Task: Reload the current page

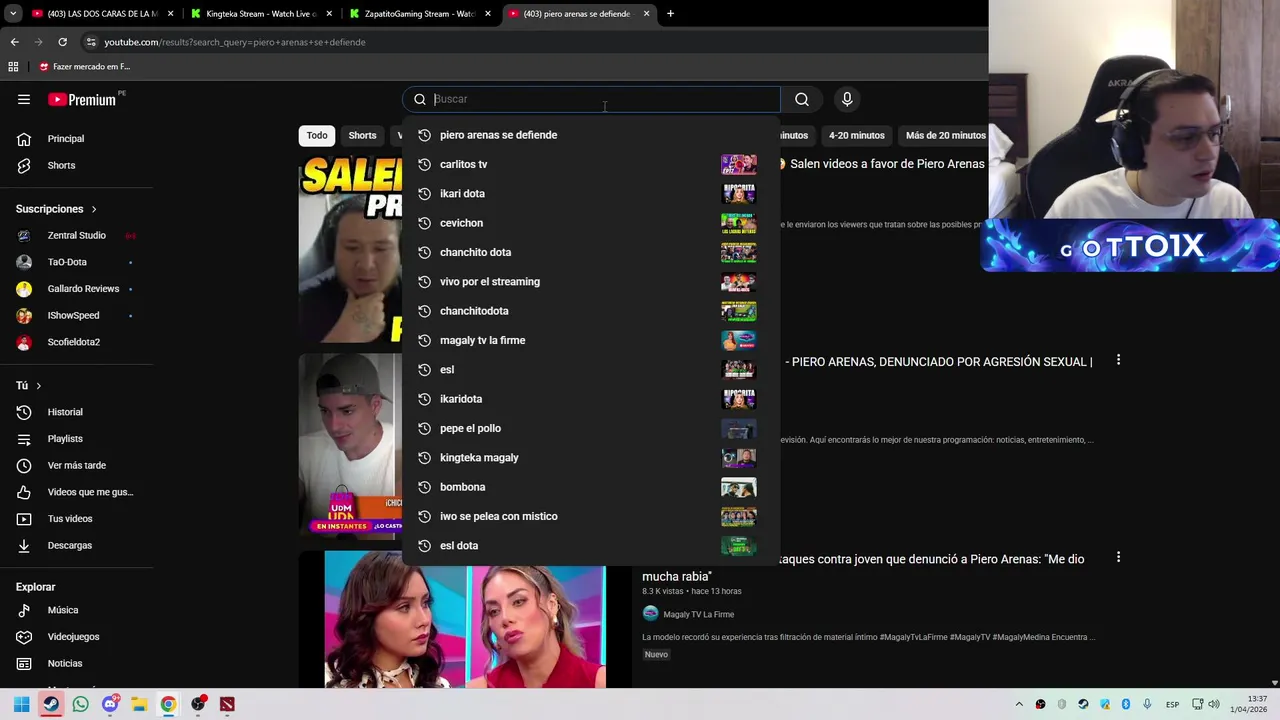Action: coord(62,42)
